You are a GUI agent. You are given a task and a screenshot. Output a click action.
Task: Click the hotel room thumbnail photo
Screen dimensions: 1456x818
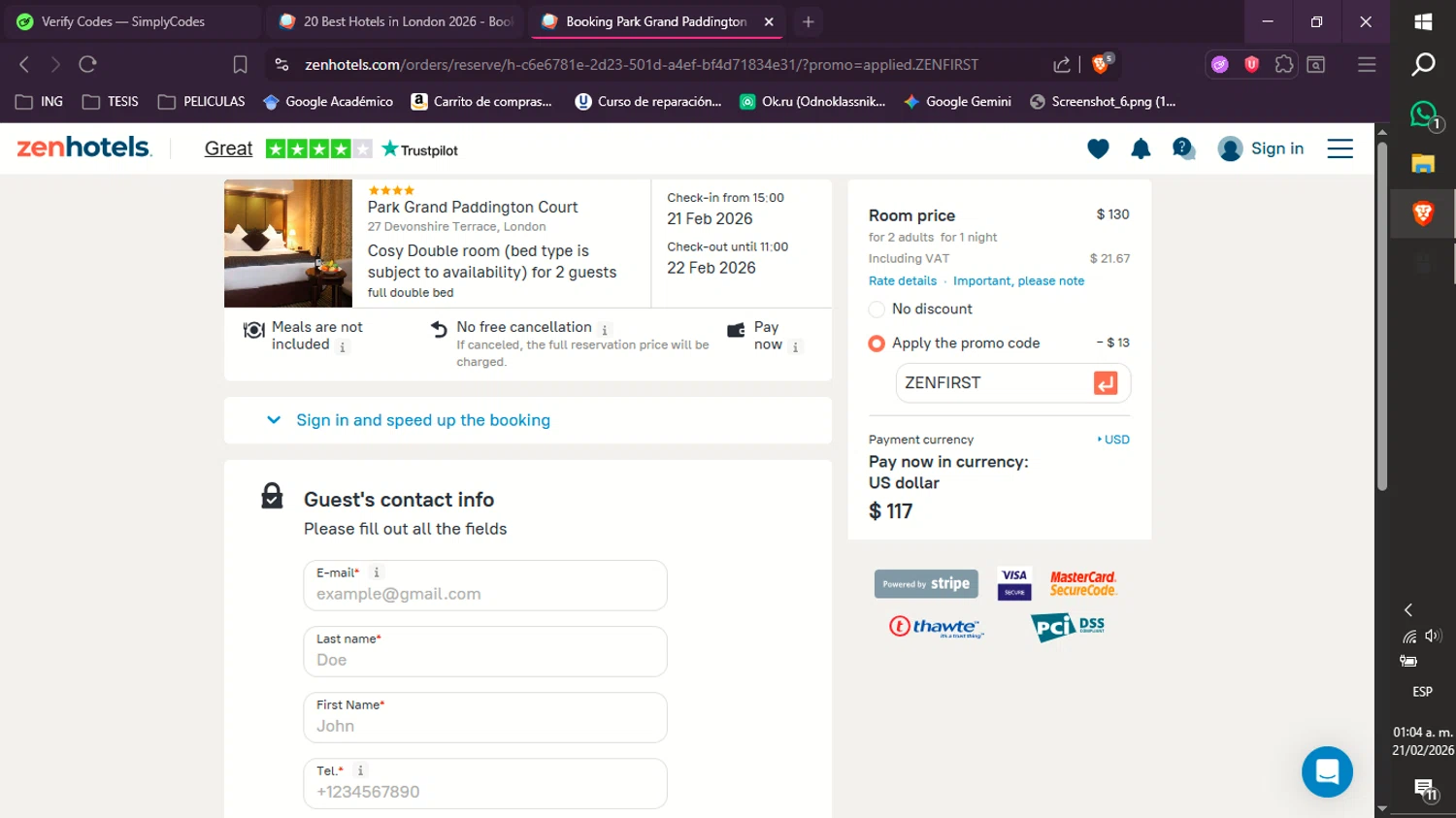pyautogui.click(x=288, y=244)
